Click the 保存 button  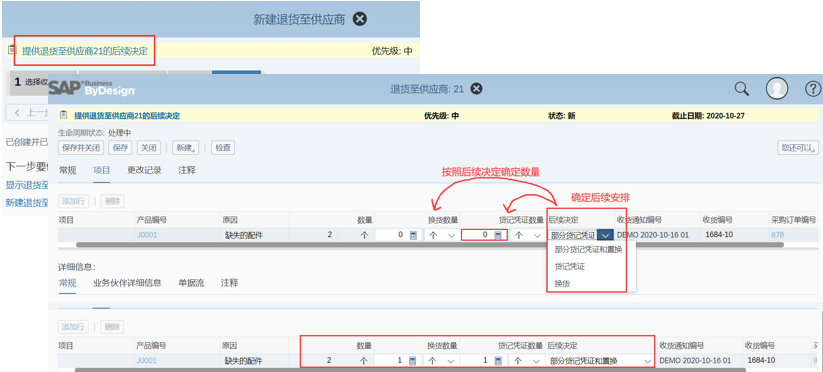click(120, 148)
